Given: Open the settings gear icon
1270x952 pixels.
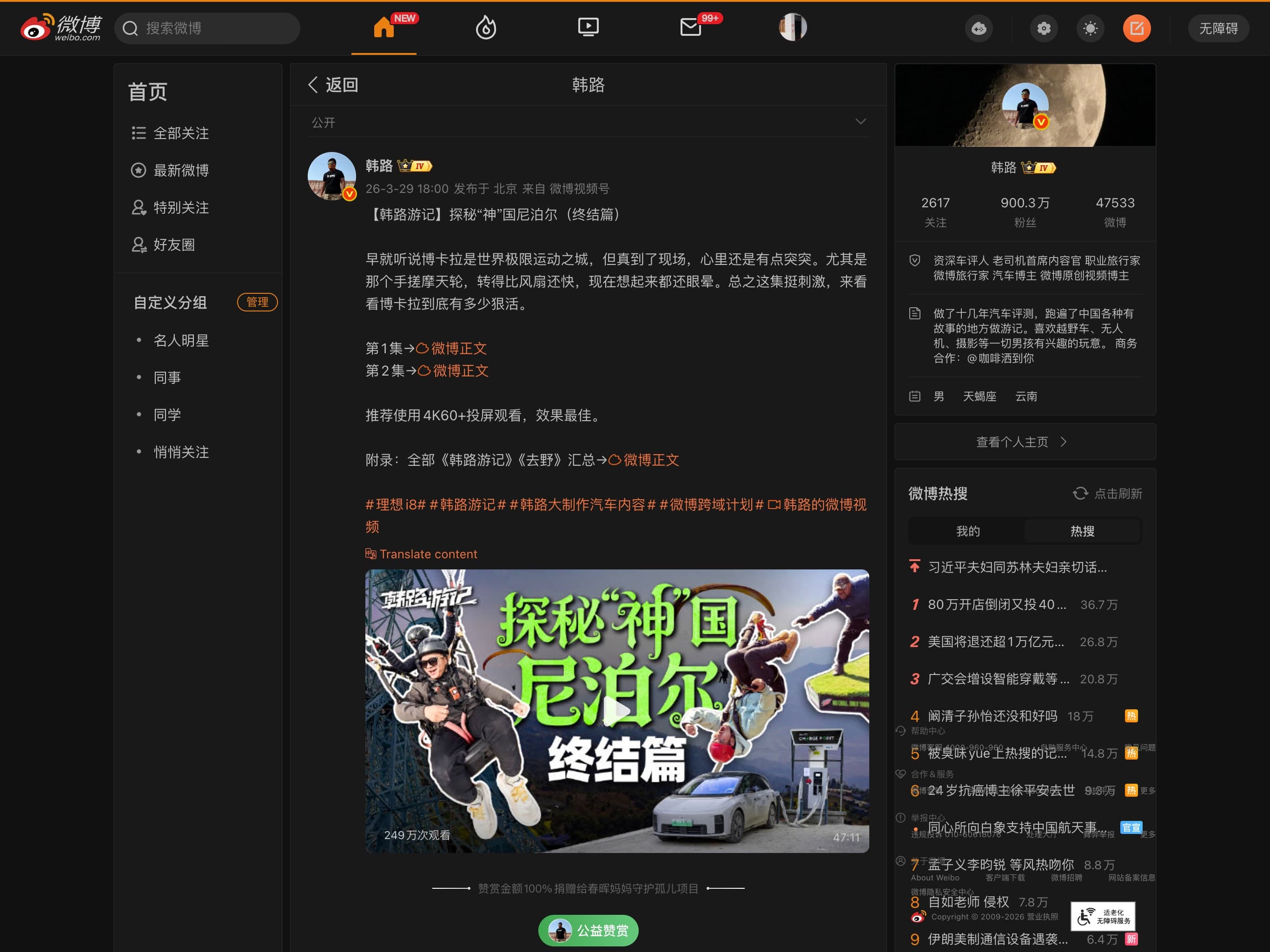Looking at the screenshot, I should [1044, 27].
